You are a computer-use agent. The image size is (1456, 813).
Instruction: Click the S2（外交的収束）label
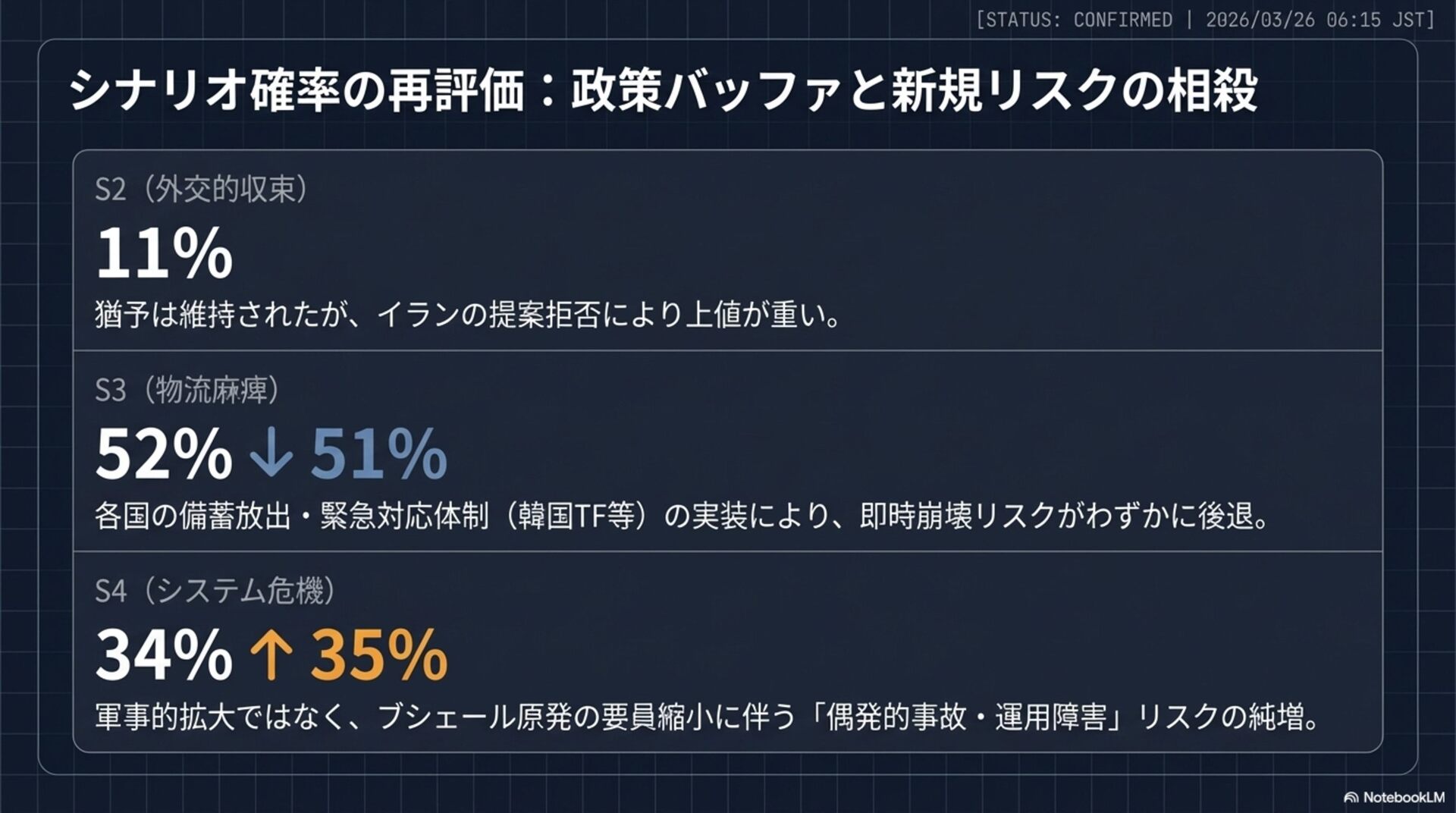pos(202,189)
